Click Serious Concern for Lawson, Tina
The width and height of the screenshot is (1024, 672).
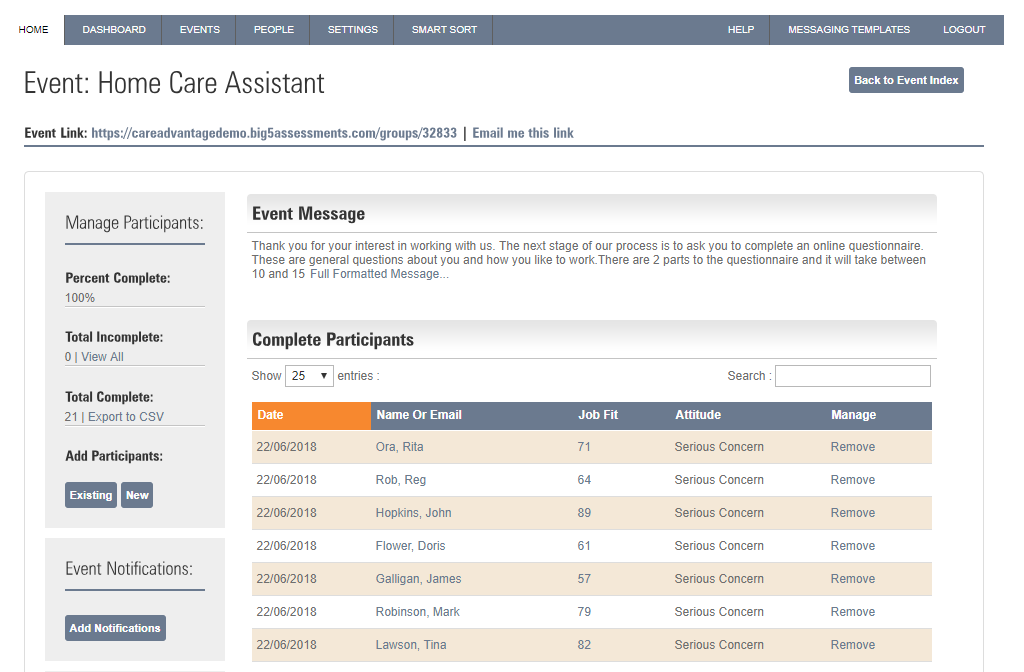[718, 645]
